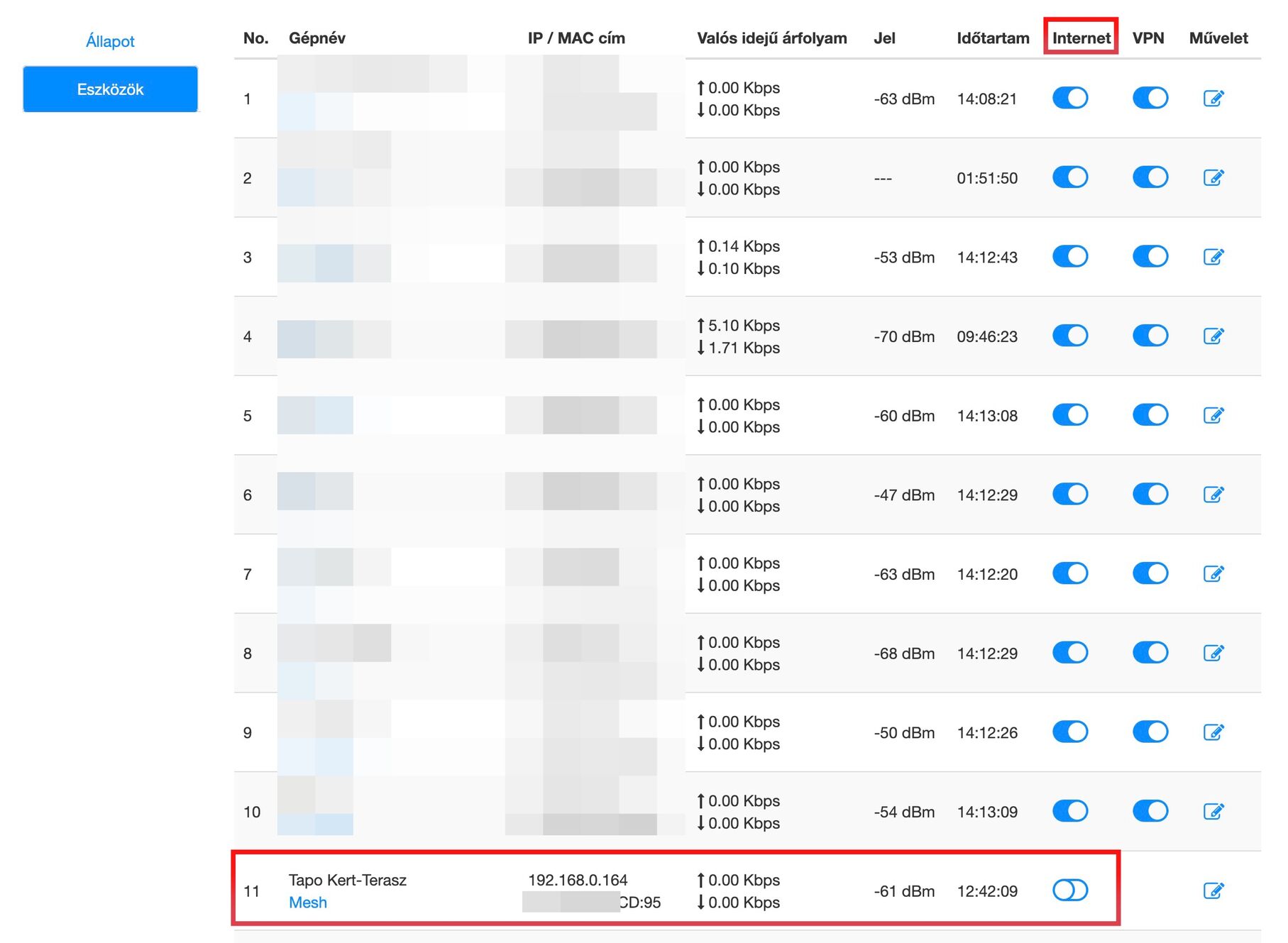Image resolution: width=1288 pixels, height=943 pixels.
Task: Open the edit icon for row 8
Action: tap(1213, 653)
